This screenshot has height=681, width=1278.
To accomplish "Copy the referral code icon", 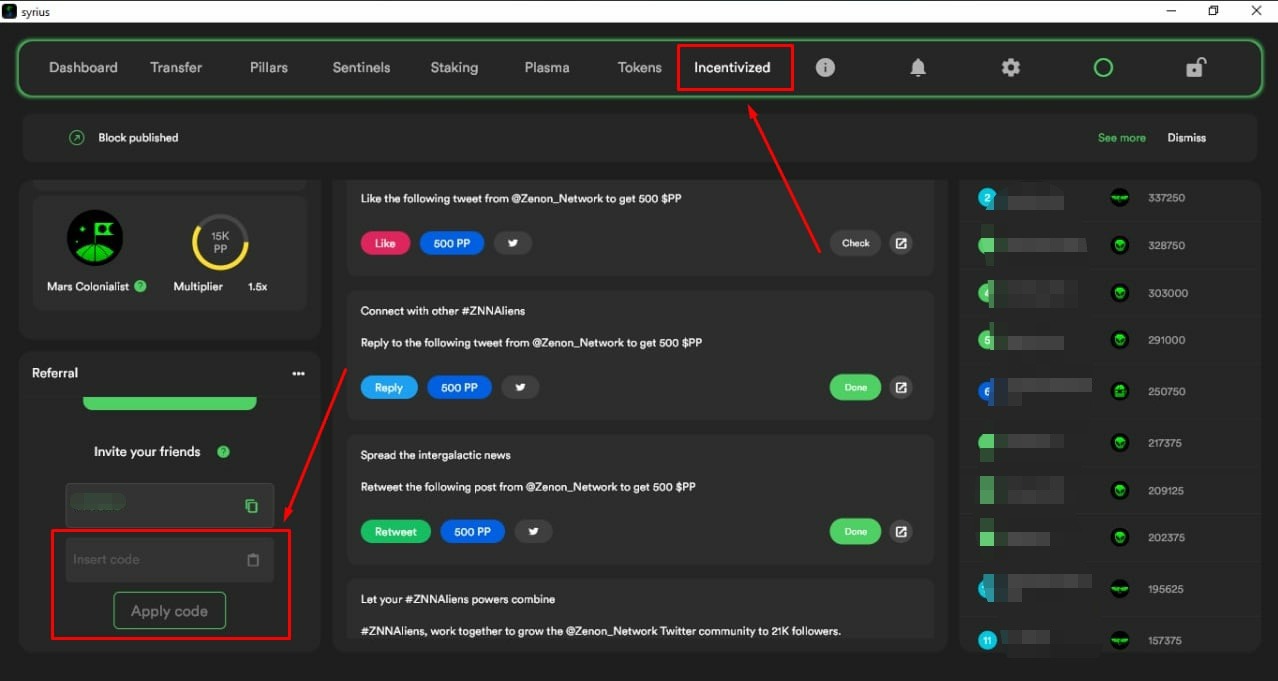I will [x=251, y=506].
